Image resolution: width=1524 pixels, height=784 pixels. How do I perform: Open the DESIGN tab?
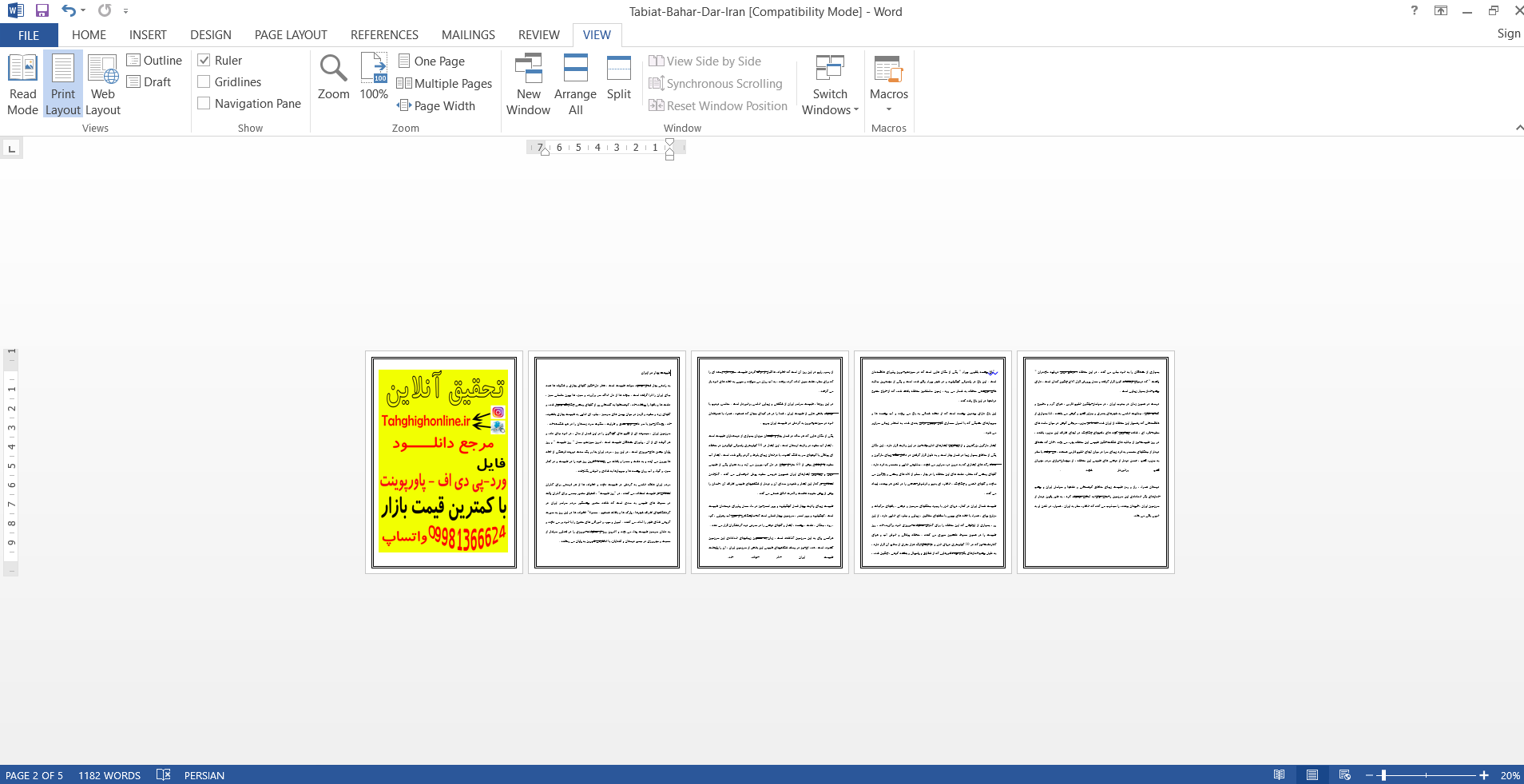pos(211,35)
